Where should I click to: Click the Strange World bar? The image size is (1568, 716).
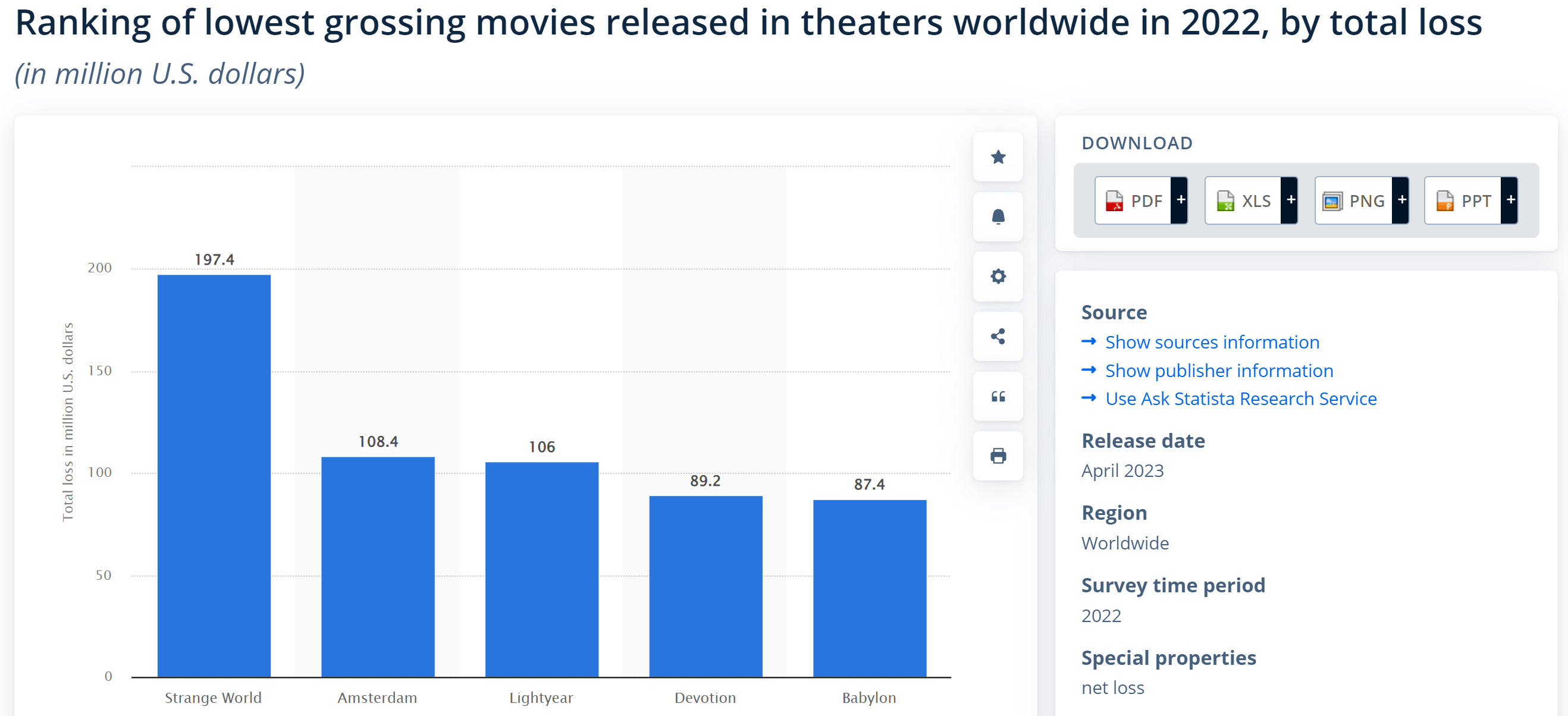(214, 475)
